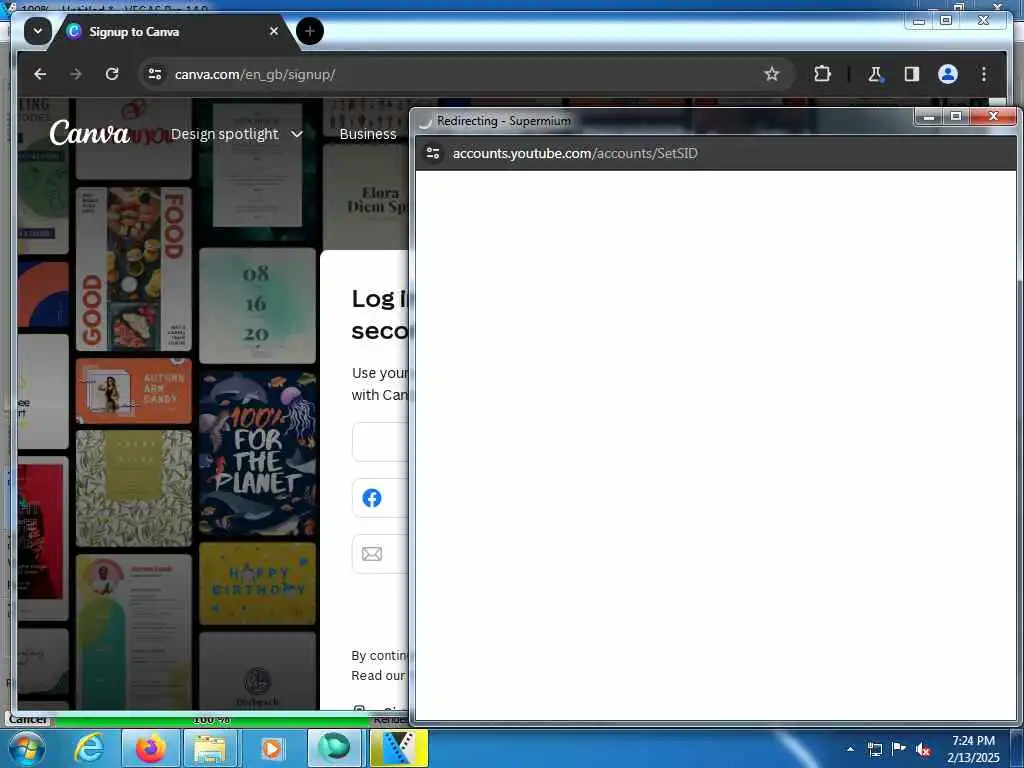Image resolution: width=1024 pixels, height=768 pixels.
Task: Open the Windows Start menu
Action: pyautogui.click(x=26, y=748)
